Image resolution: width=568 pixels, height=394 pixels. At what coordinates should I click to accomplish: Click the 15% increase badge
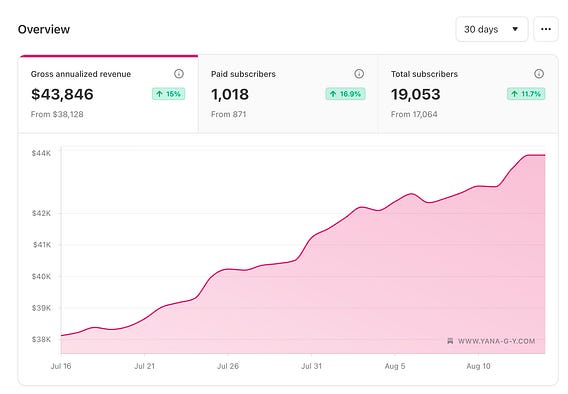(168, 94)
